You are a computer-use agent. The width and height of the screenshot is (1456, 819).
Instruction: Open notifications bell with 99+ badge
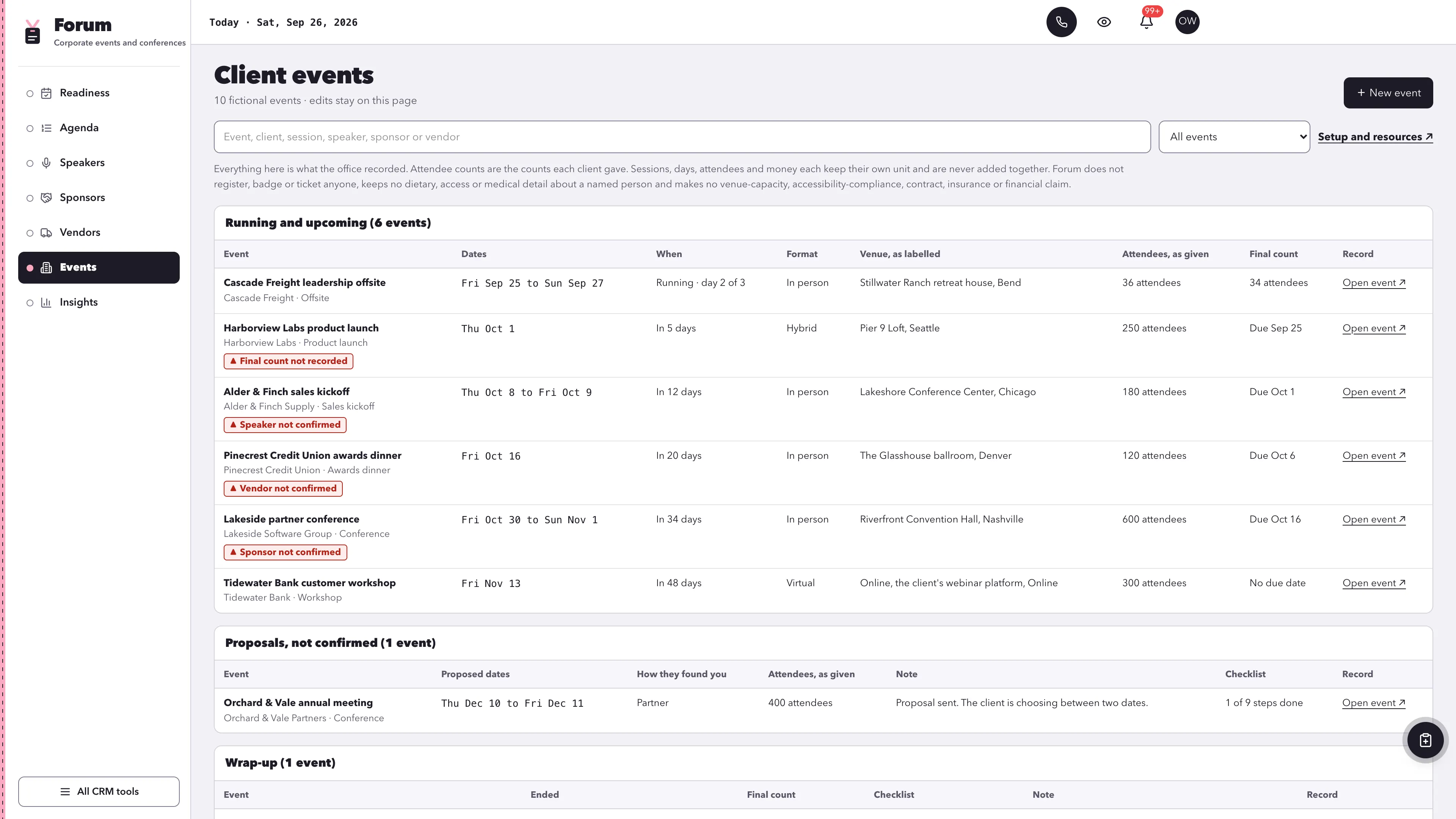click(1146, 22)
